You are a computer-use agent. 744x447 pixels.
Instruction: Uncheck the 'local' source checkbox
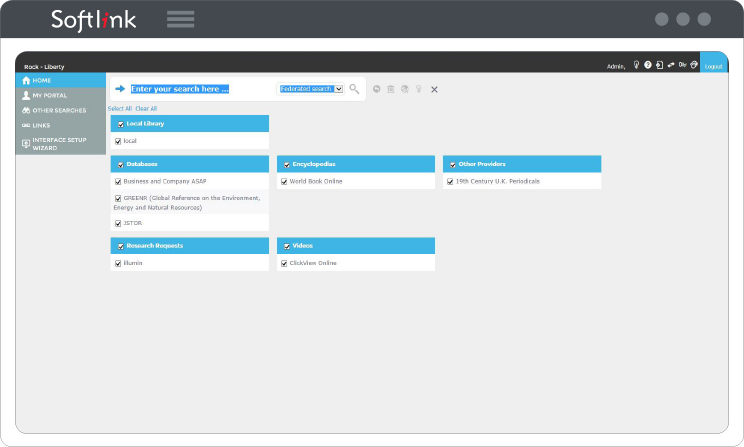click(x=118, y=141)
